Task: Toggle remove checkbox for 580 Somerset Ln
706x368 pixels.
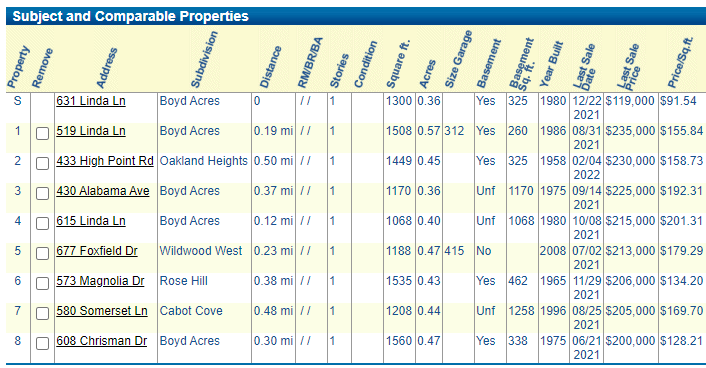Action: [42, 313]
